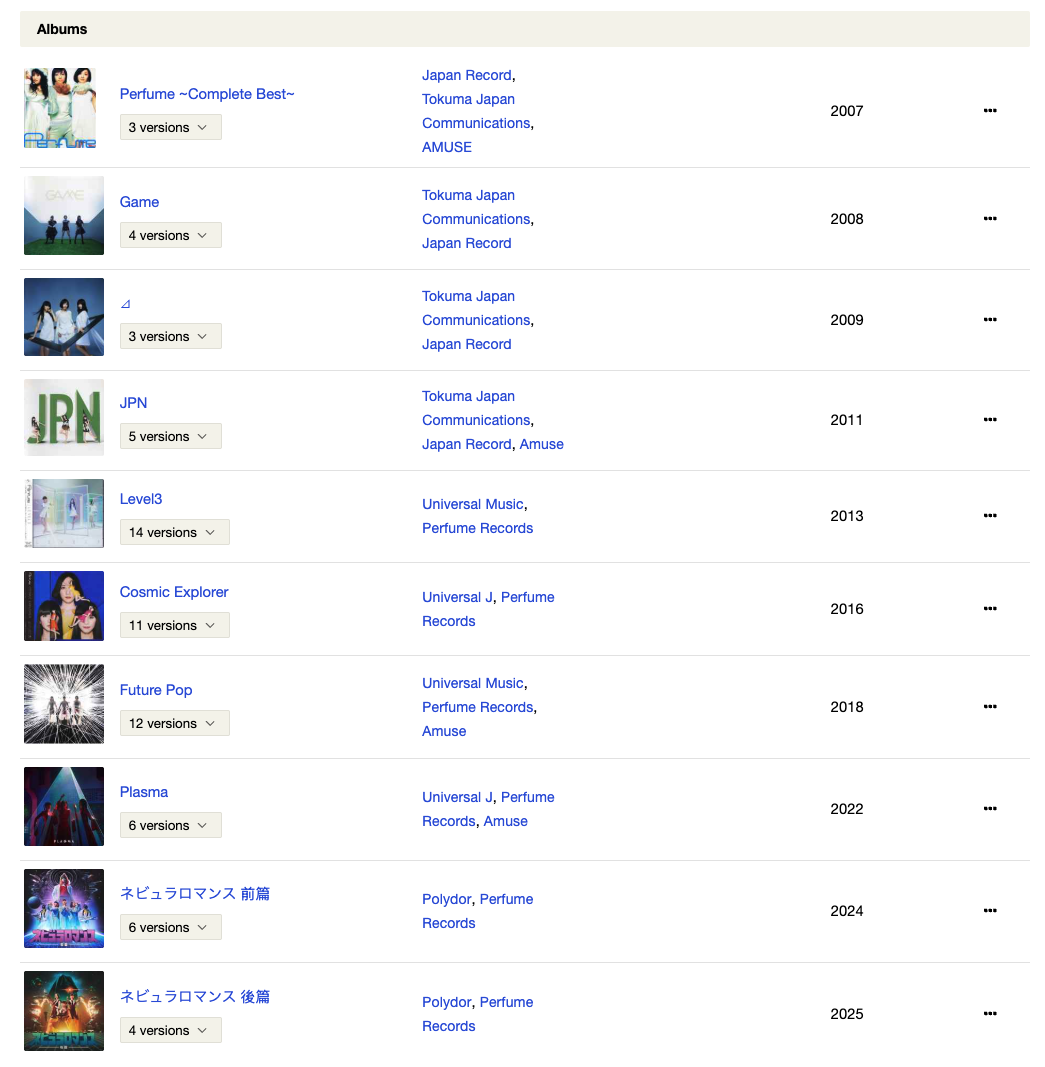View the JPN cover thumbnail
The height and width of the screenshot is (1067, 1045).
[x=64, y=417]
